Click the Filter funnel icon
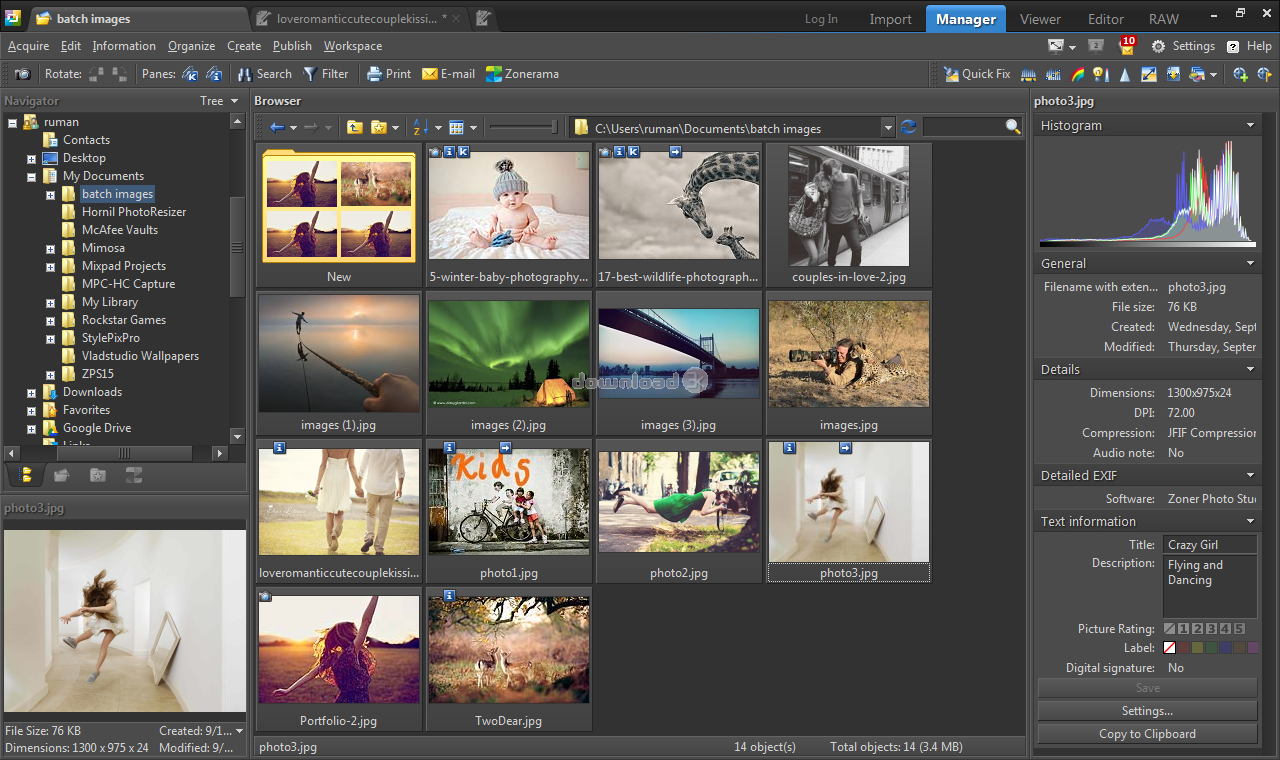Image resolution: width=1280 pixels, height=760 pixels. pyautogui.click(x=310, y=74)
